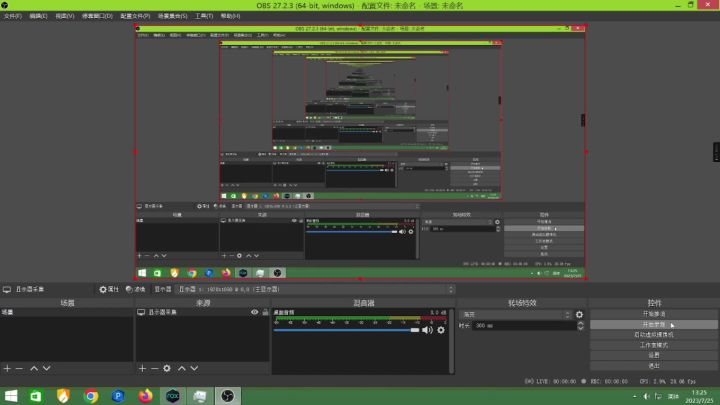The image size is (720, 405).
Task: Open the 文件(F) File menu
Action: [13, 16]
